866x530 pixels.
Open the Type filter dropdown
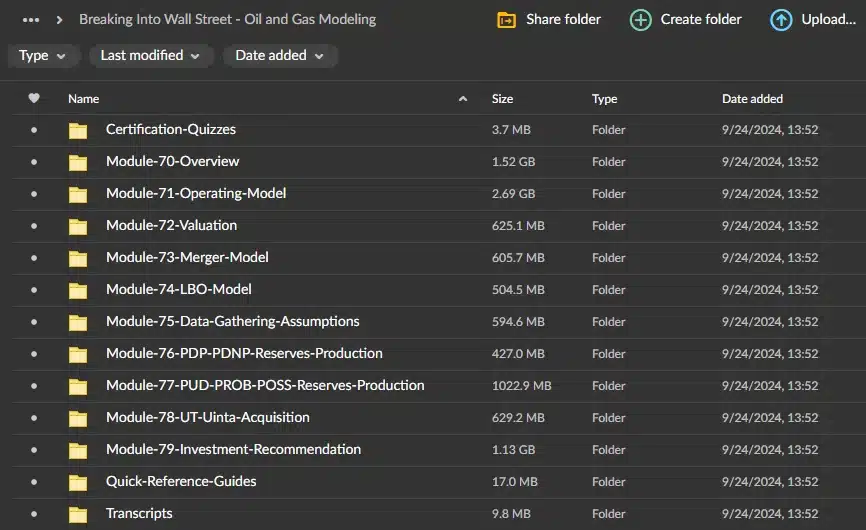coord(43,56)
